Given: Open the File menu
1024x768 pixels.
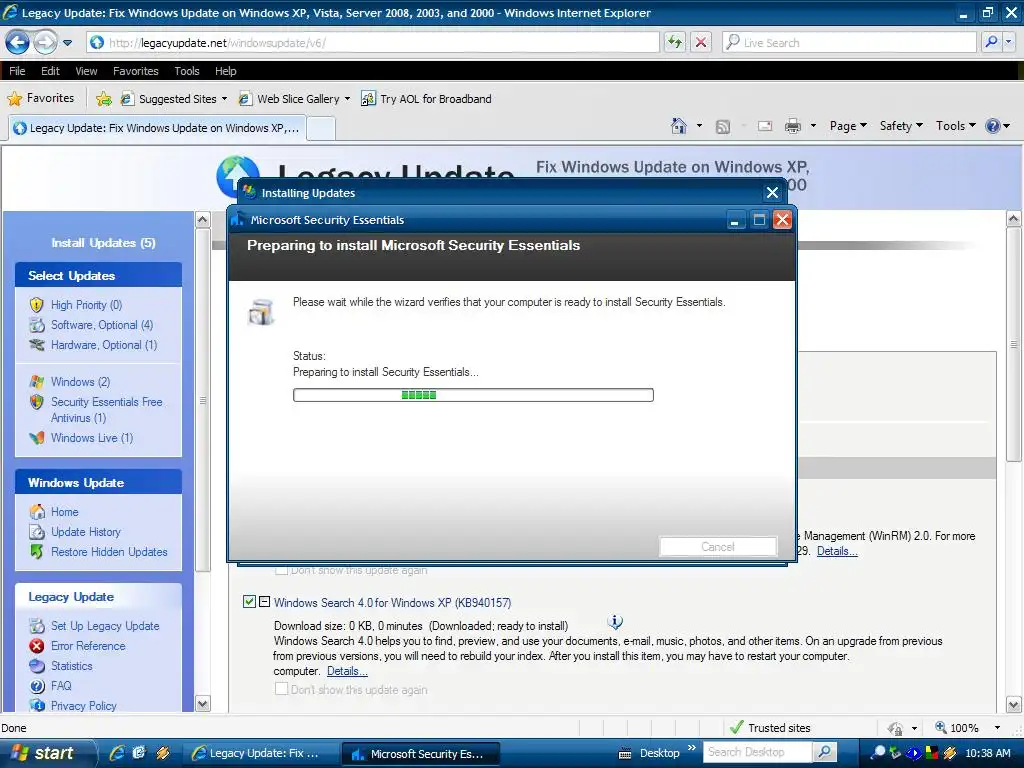Looking at the screenshot, I should (17, 71).
